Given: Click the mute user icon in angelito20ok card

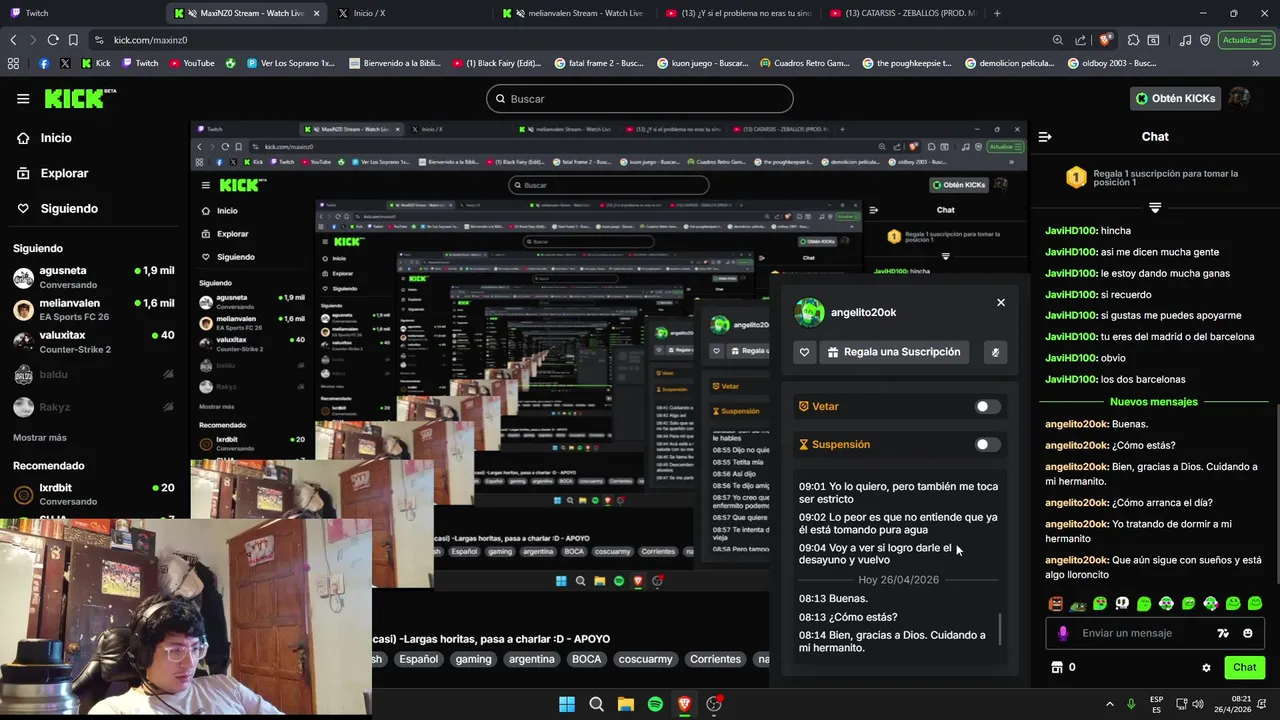Looking at the screenshot, I should tap(995, 352).
